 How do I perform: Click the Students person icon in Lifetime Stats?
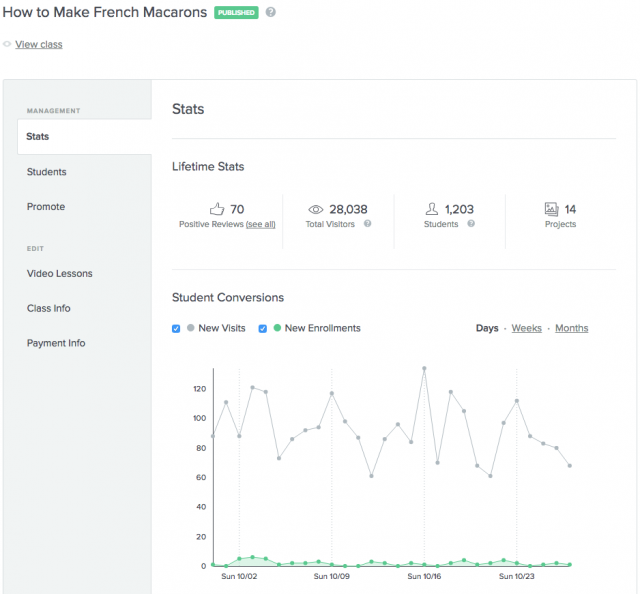pyautogui.click(x=432, y=209)
